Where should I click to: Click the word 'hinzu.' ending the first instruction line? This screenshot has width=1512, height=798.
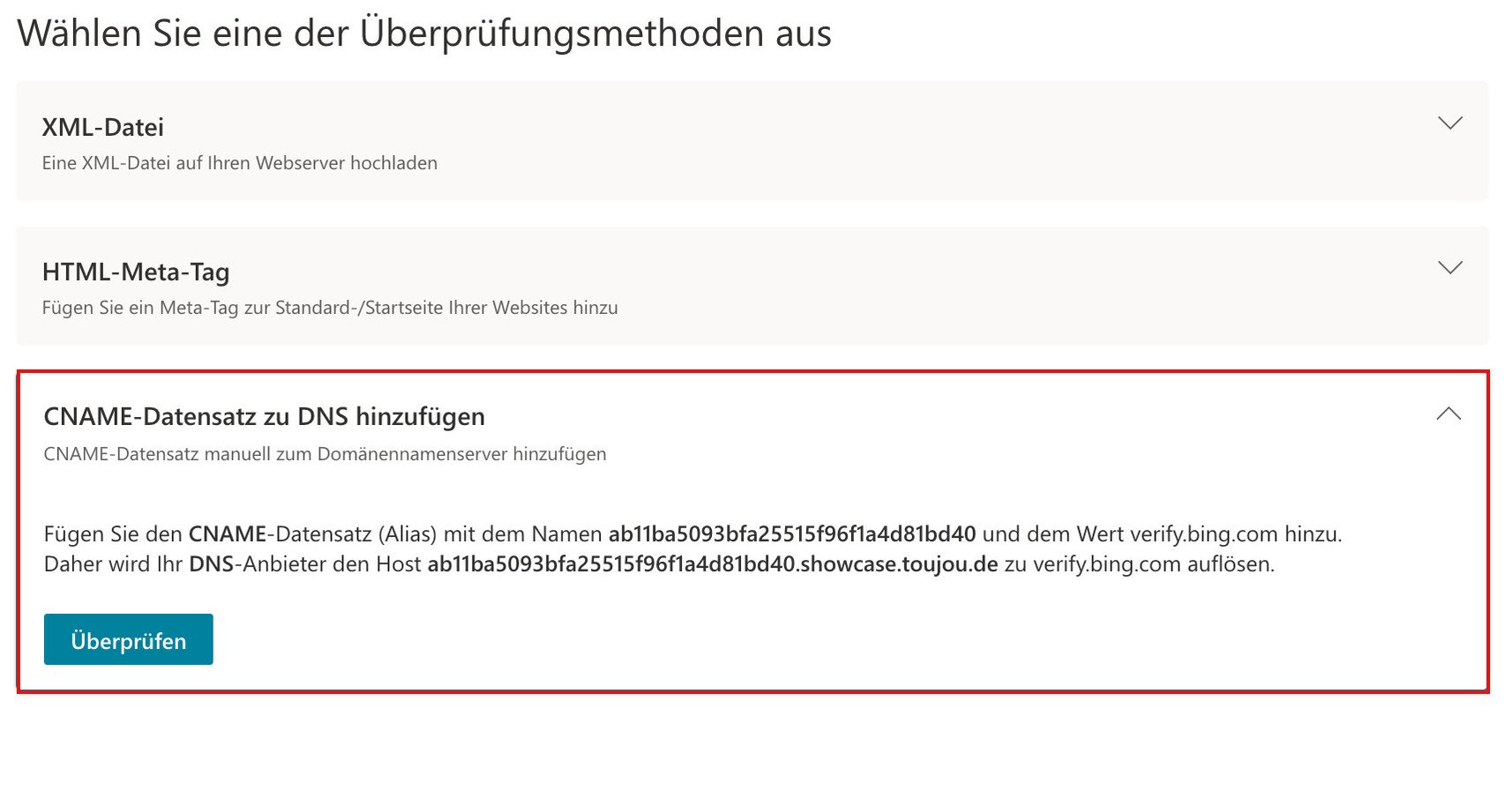coord(1313,534)
